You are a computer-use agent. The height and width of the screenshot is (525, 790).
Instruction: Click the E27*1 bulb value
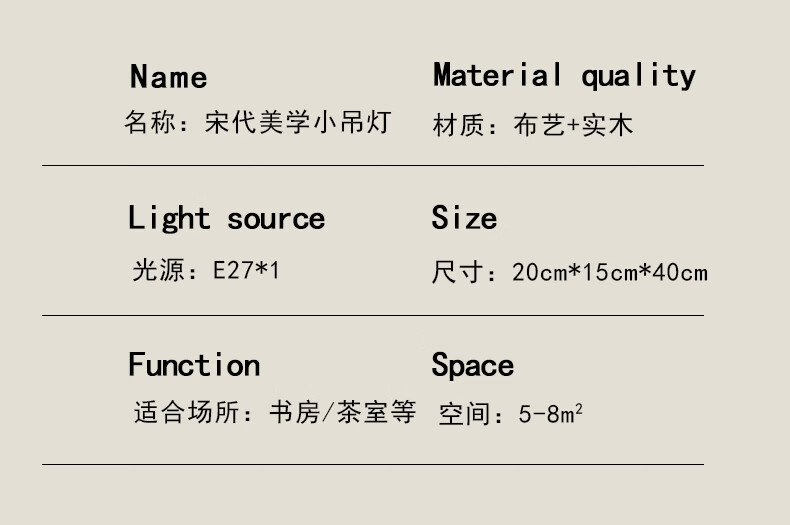[246, 271]
